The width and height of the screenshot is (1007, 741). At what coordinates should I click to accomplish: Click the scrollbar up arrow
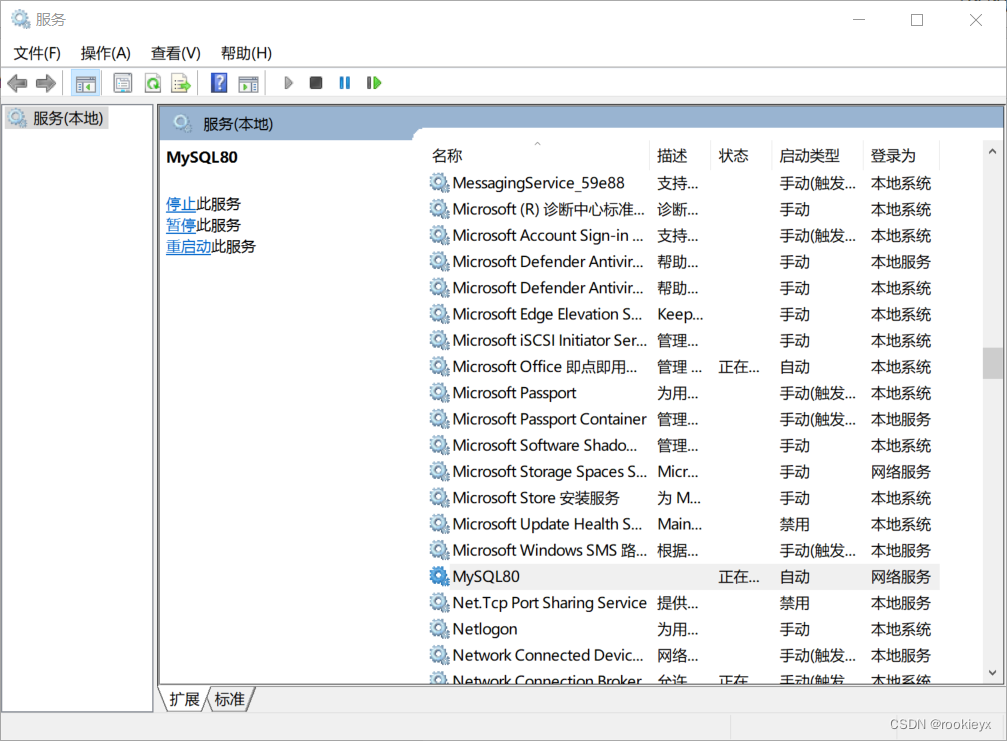[x=992, y=152]
